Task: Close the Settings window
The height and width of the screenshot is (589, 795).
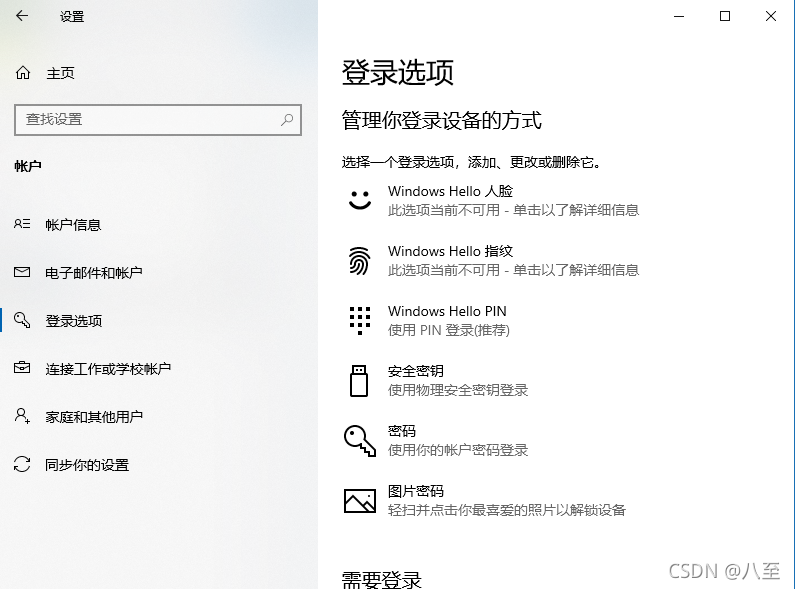Action: (x=771, y=16)
